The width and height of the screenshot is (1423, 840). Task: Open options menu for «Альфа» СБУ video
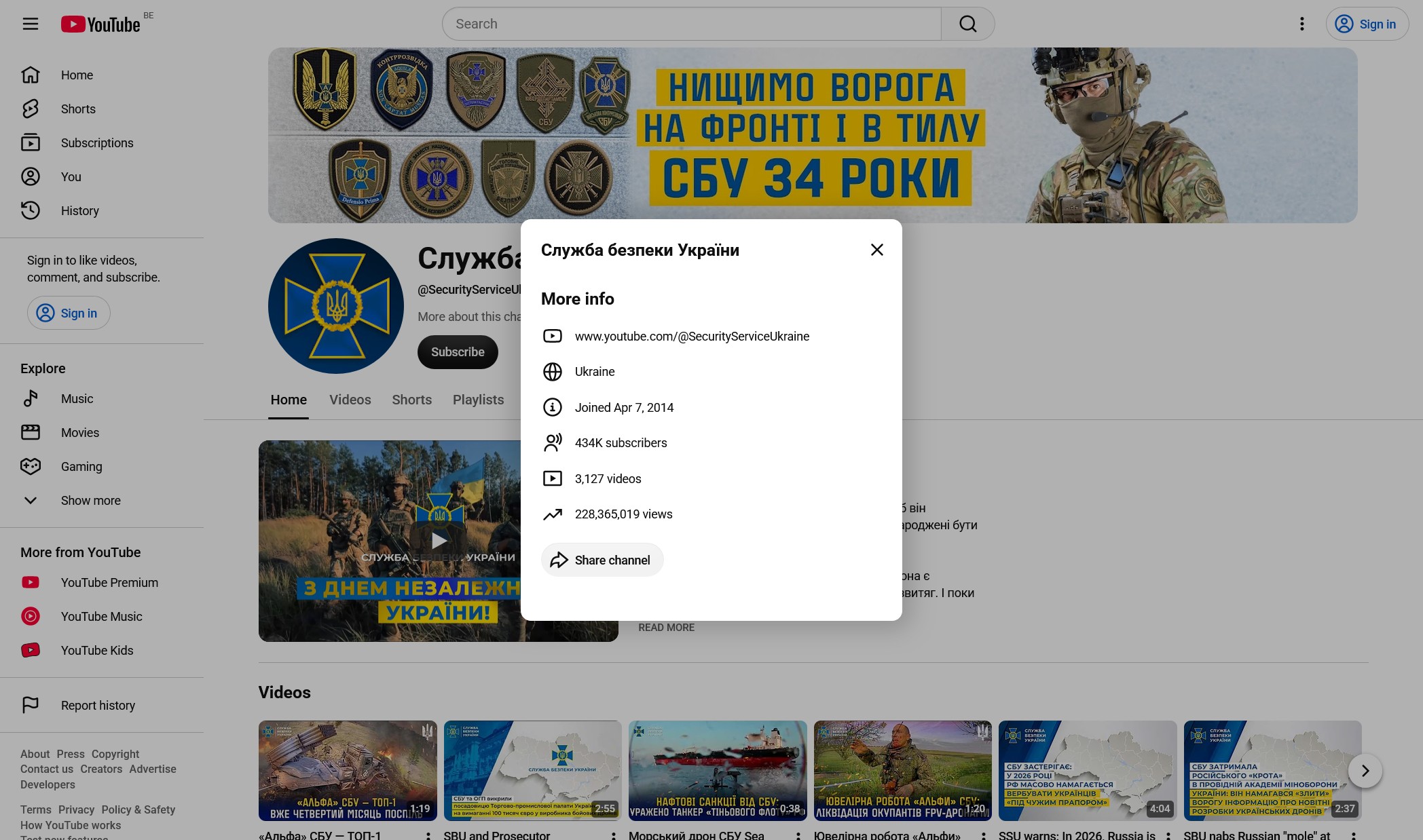pyautogui.click(x=428, y=836)
